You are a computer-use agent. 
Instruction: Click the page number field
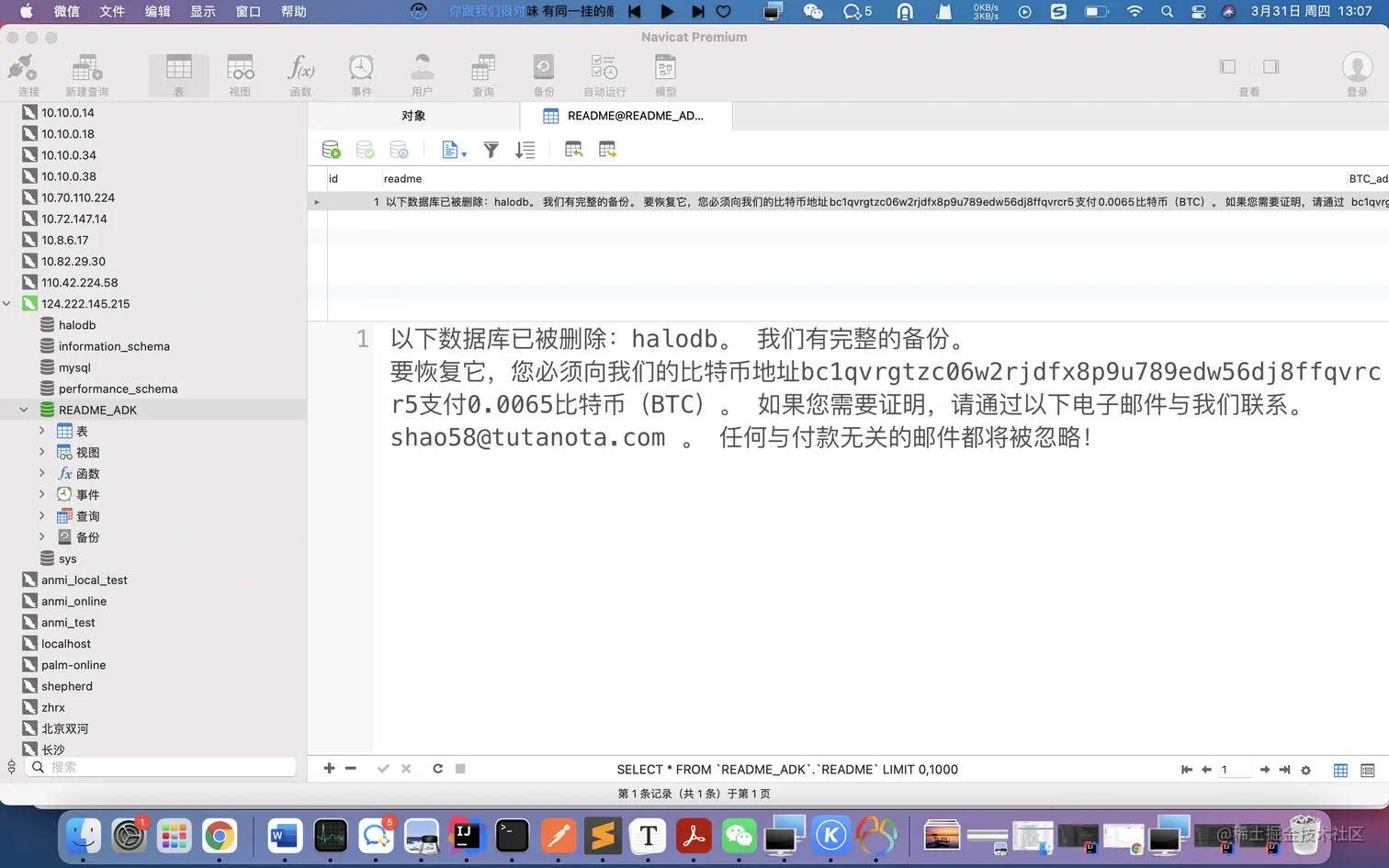click(x=1234, y=770)
